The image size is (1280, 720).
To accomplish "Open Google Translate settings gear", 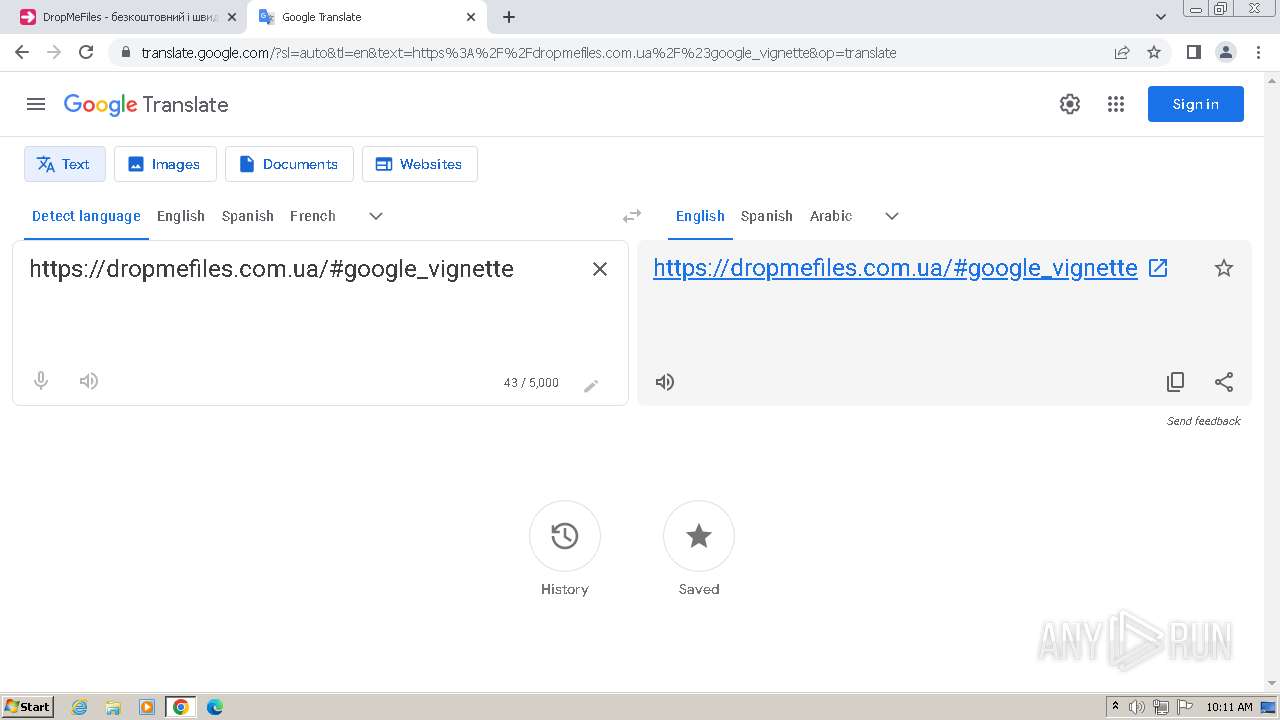I will pos(1070,104).
